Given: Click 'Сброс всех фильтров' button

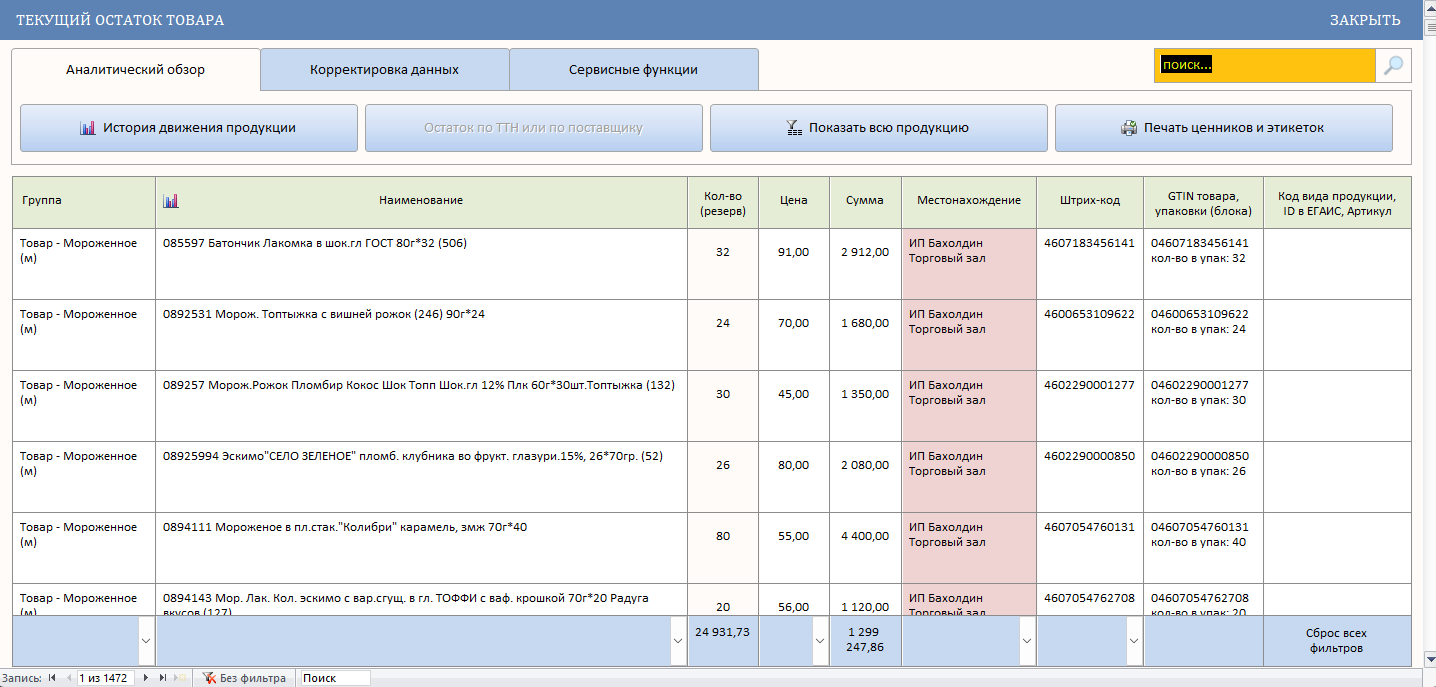Looking at the screenshot, I should click(x=1336, y=641).
